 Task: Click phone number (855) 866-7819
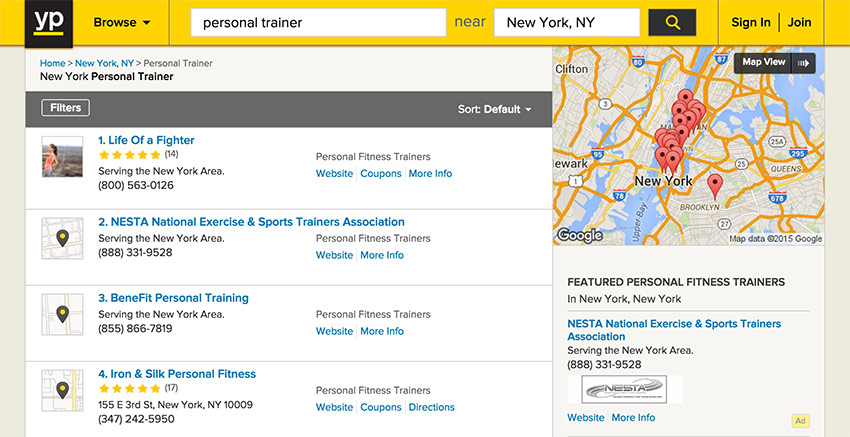(x=136, y=329)
